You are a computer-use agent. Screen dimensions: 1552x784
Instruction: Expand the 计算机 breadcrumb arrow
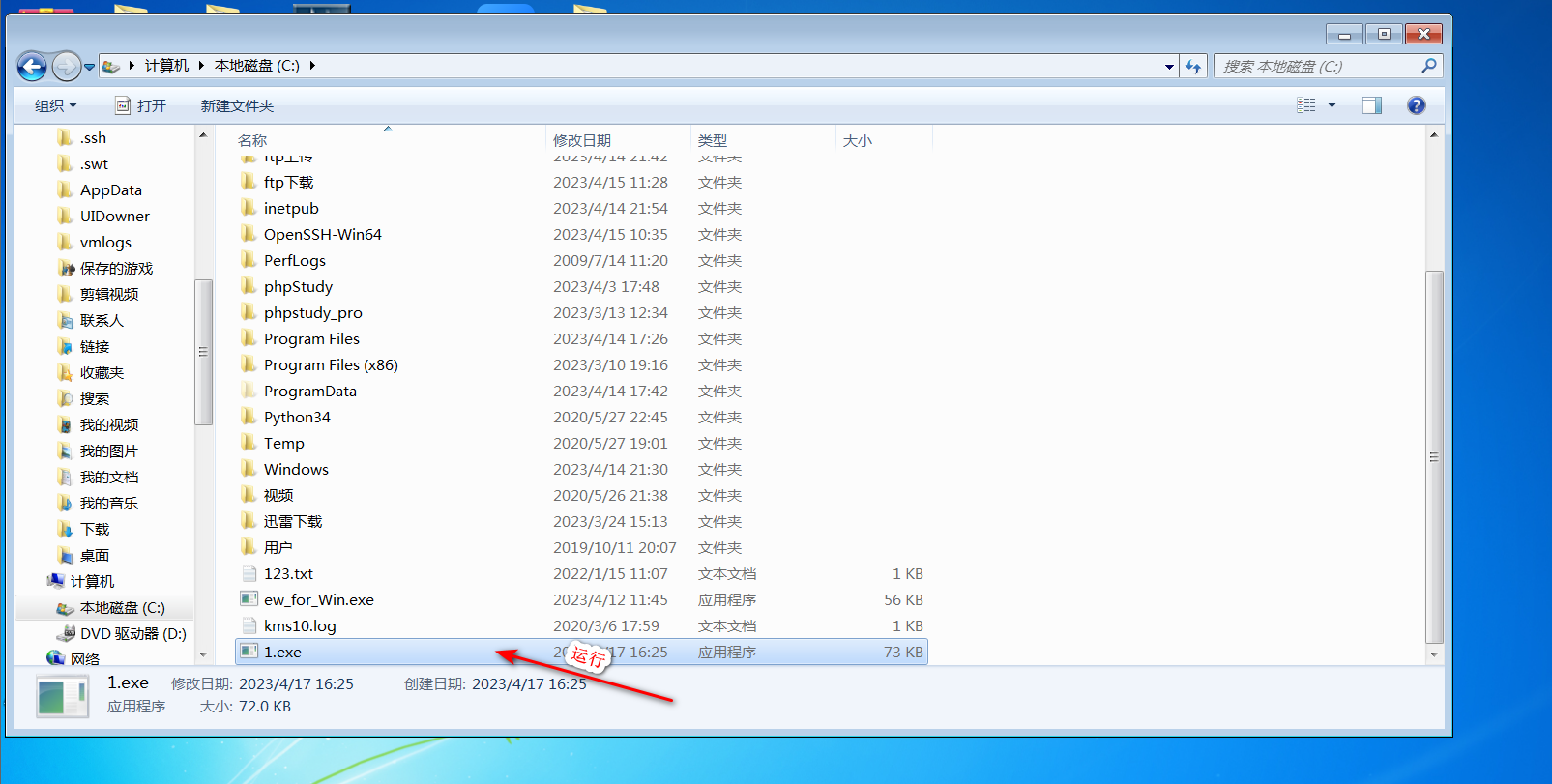(x=201, y=66)
